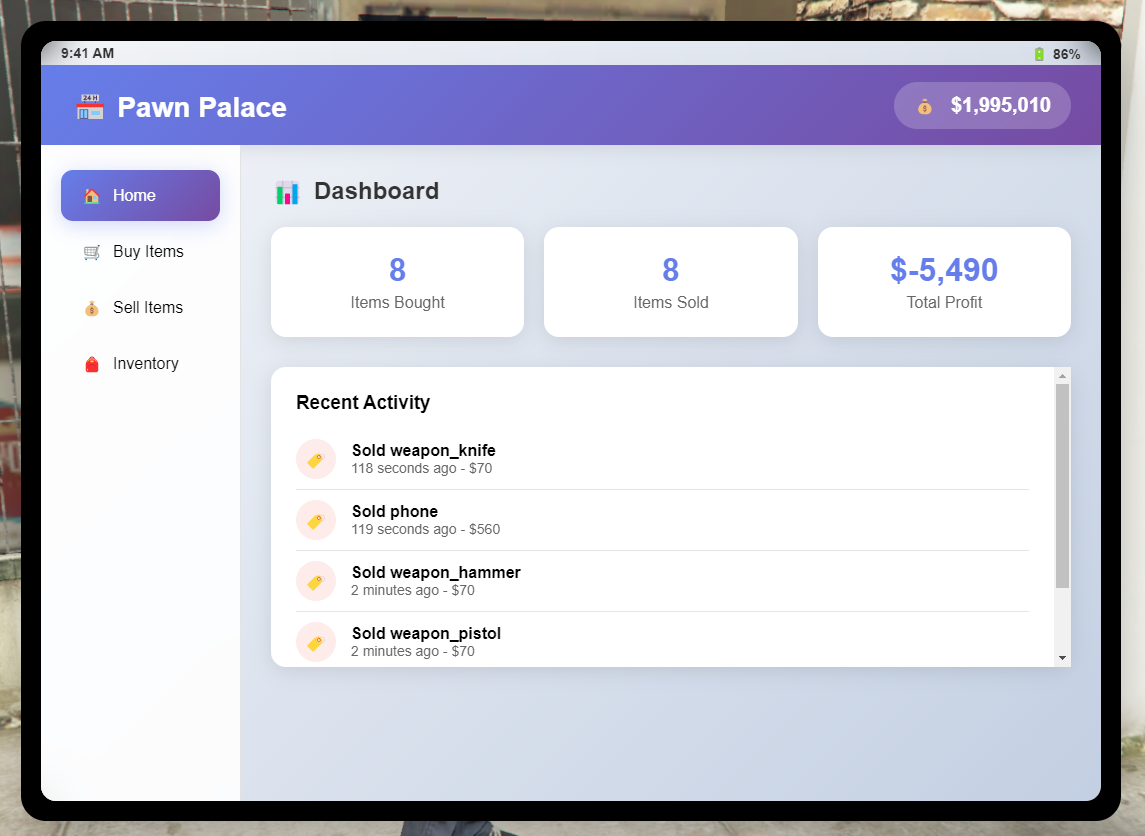
Task: Click the battery icon in status bar
Action: 1039,54
